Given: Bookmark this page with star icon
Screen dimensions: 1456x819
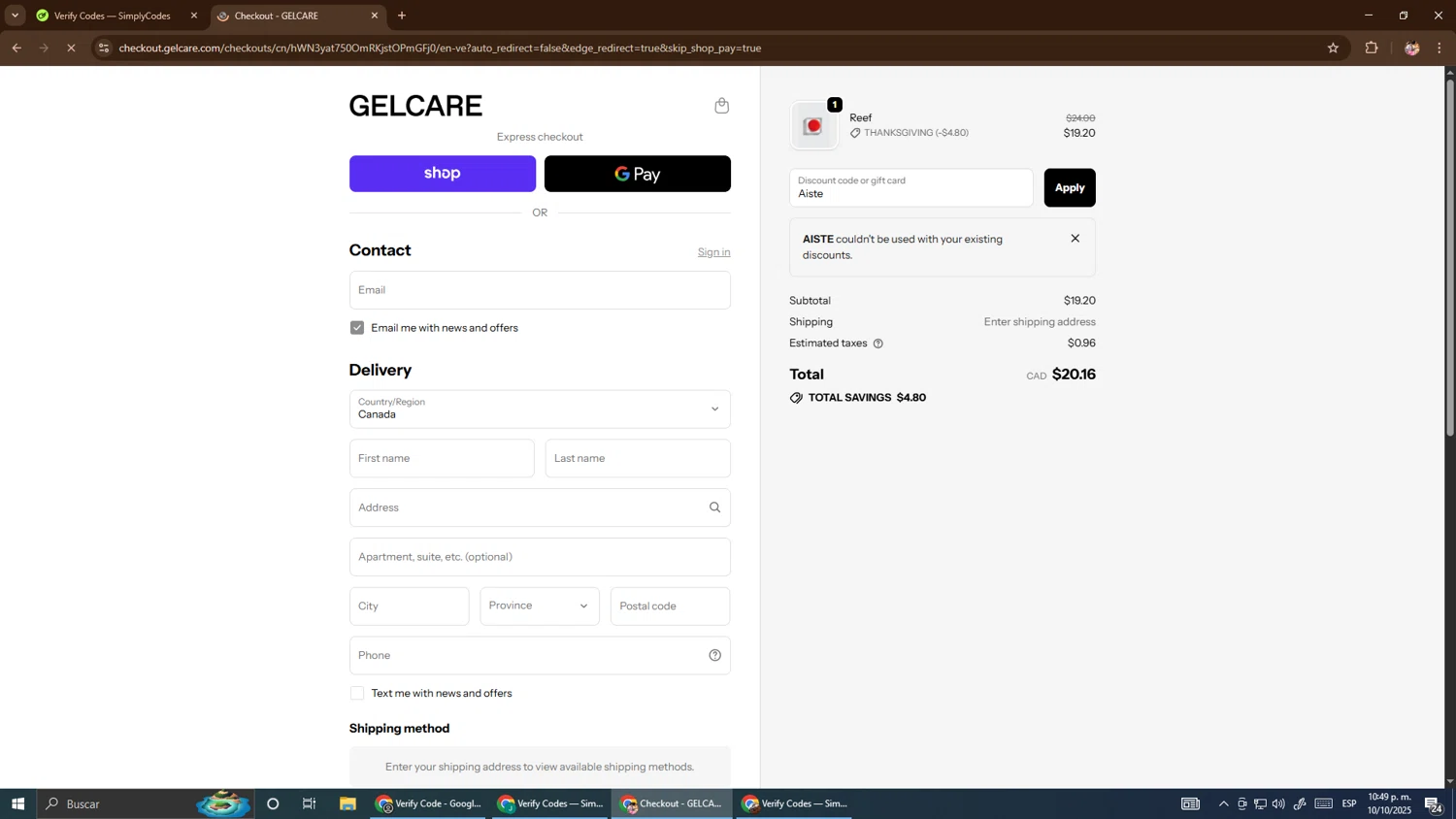Looking at the screenshot, I should tap(1333, 48).
